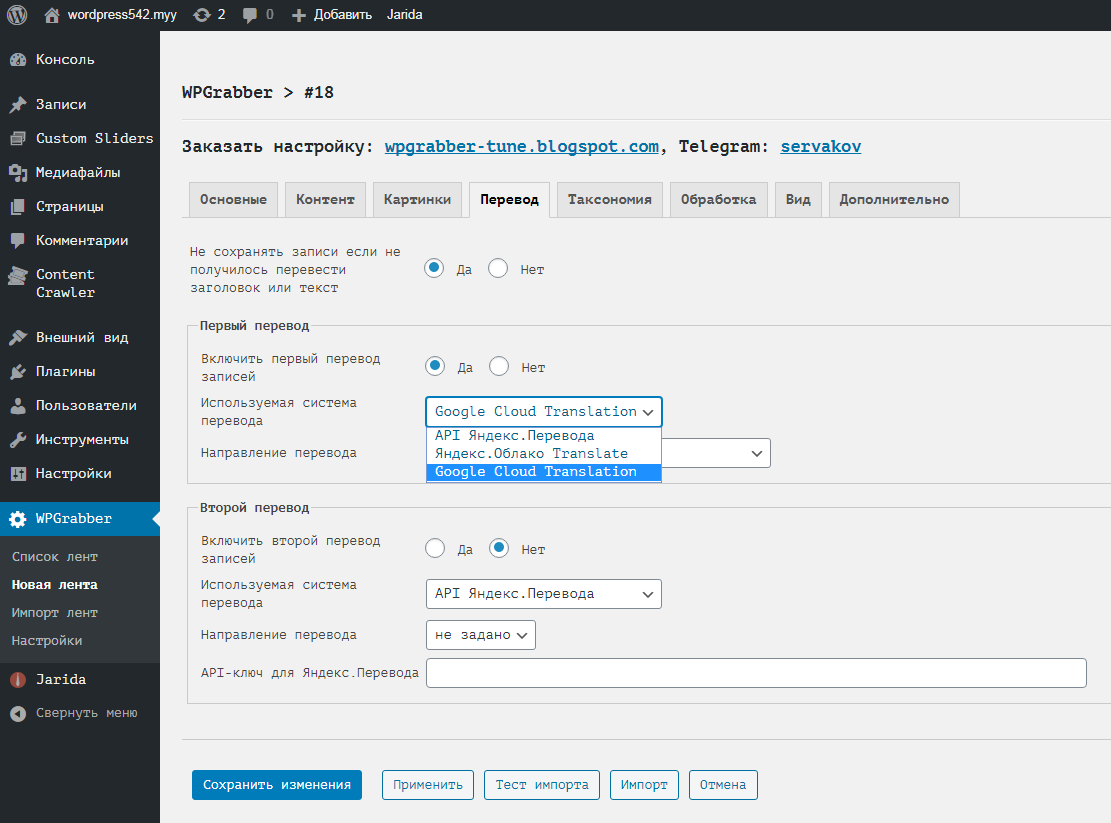Image resolution: width=1111 pixels, height=823 pixels.
Task: Switch to the Таксономия tab
Action: [609, 199]
